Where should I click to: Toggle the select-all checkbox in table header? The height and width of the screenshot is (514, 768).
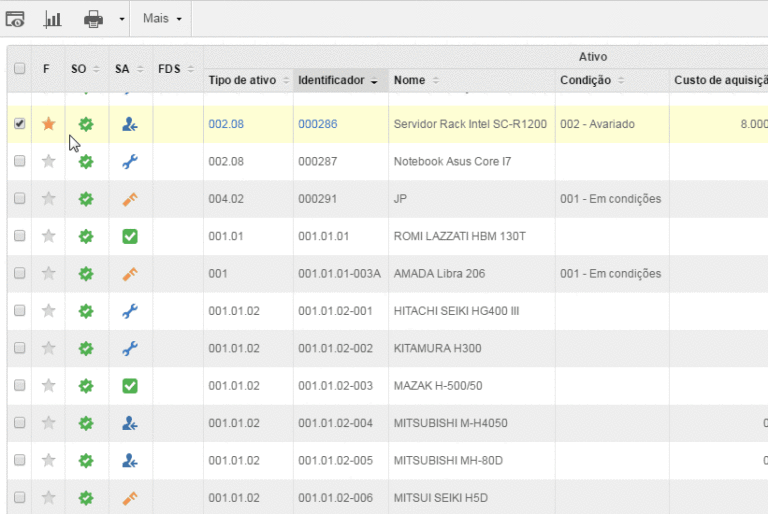point(19,69)
